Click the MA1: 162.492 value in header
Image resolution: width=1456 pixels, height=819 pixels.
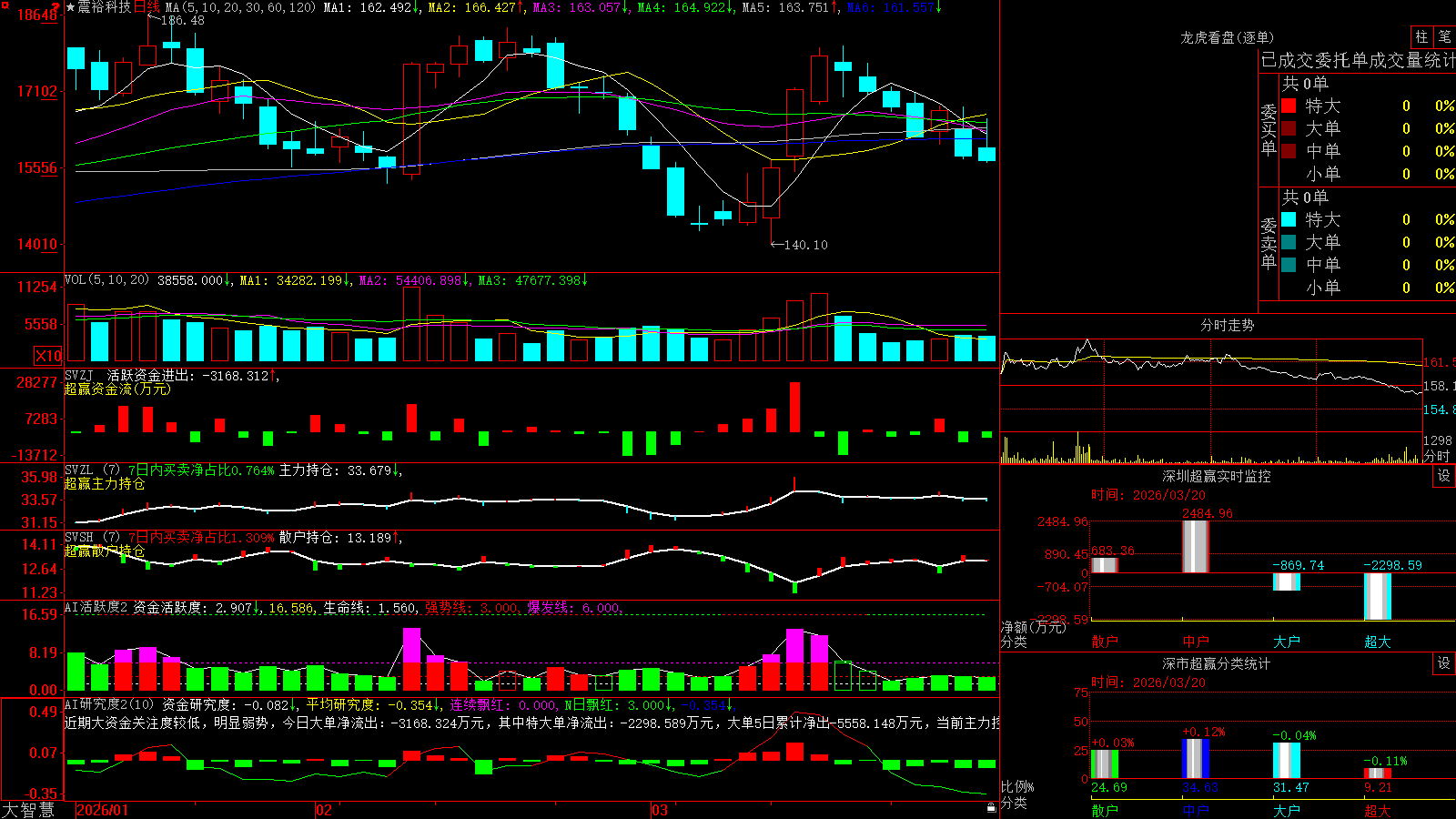pos(371,7)
